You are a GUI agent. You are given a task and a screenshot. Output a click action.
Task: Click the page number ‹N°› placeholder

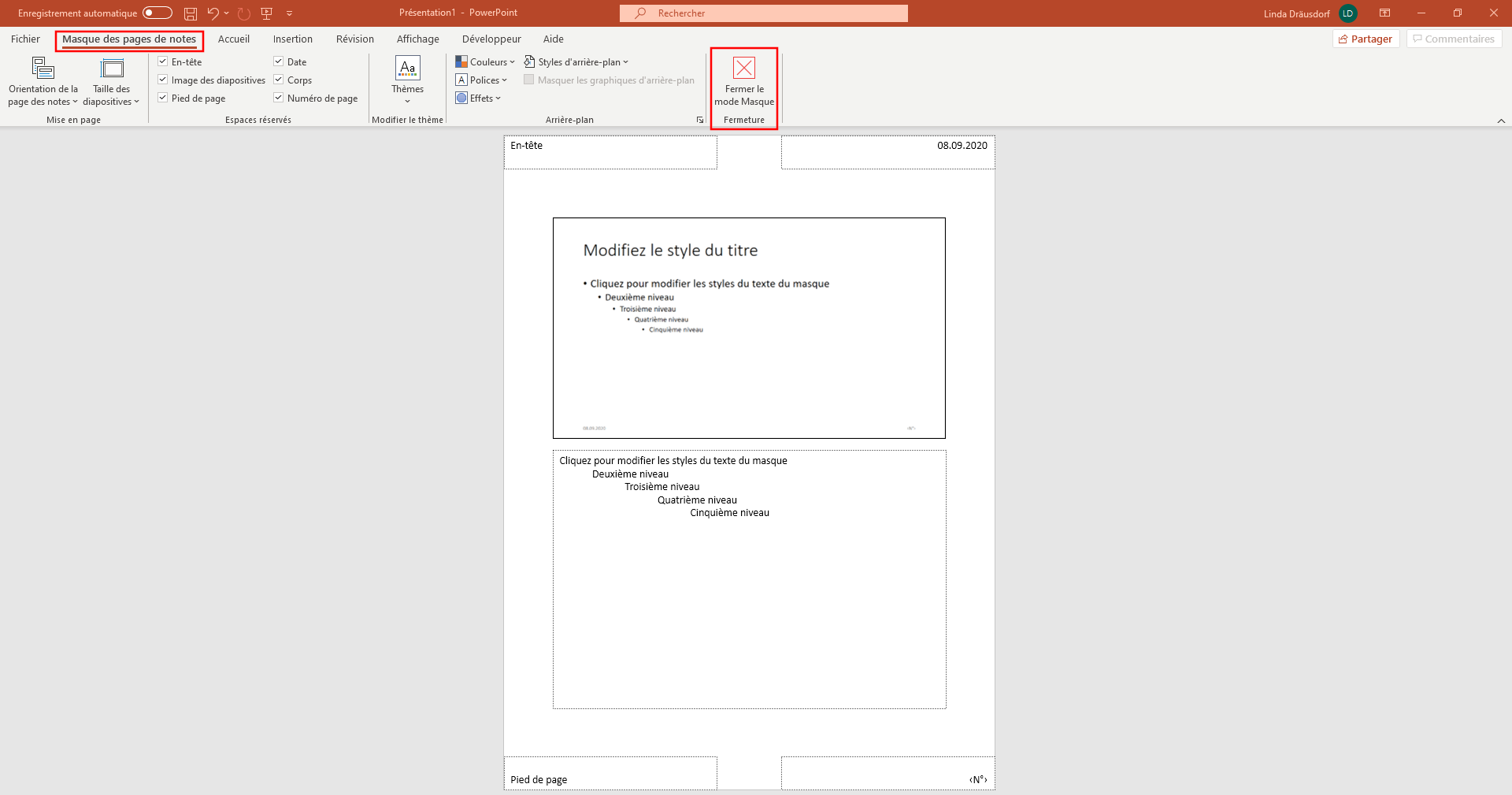tap(888, 773)
